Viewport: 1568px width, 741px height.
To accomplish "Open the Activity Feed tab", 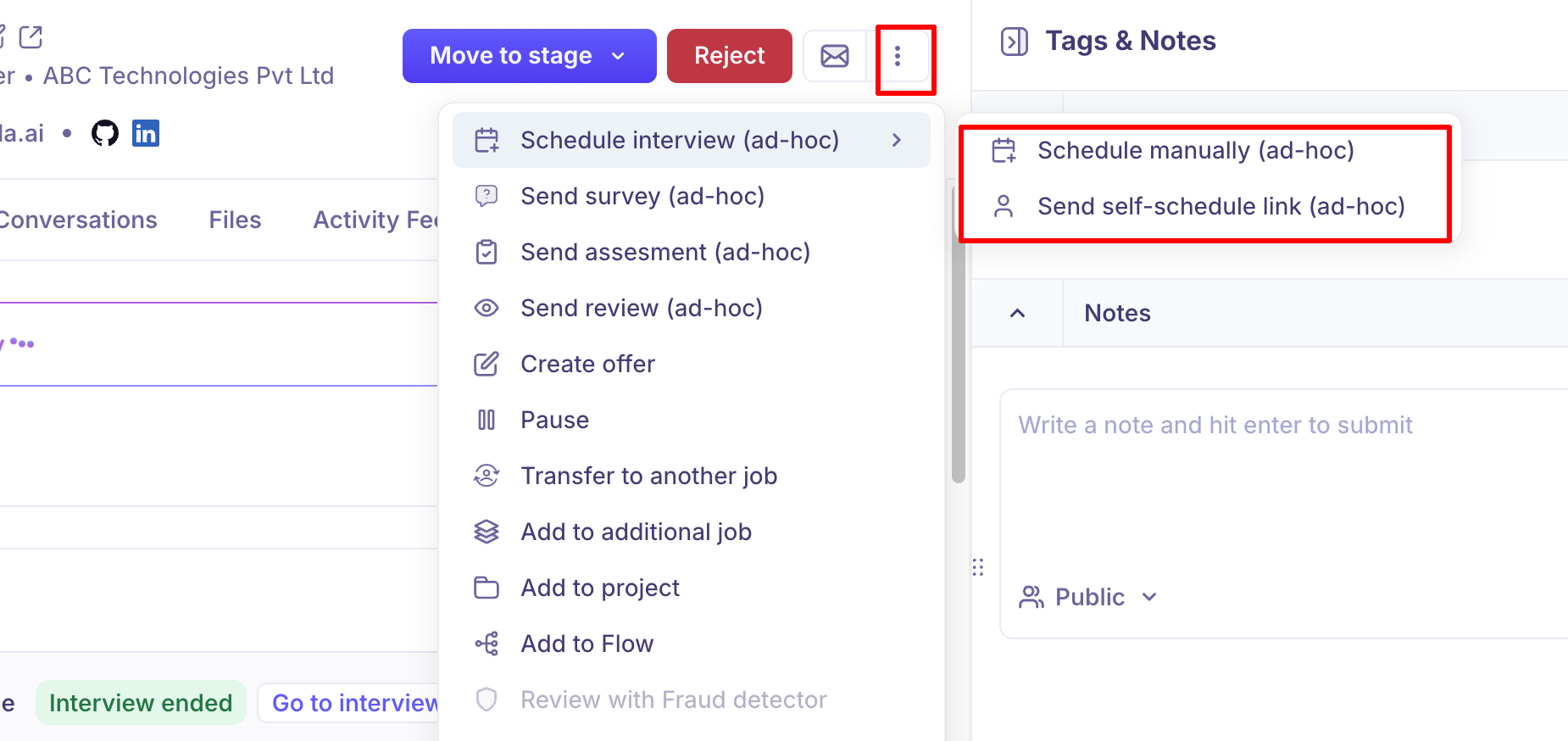I will [375, 220].
